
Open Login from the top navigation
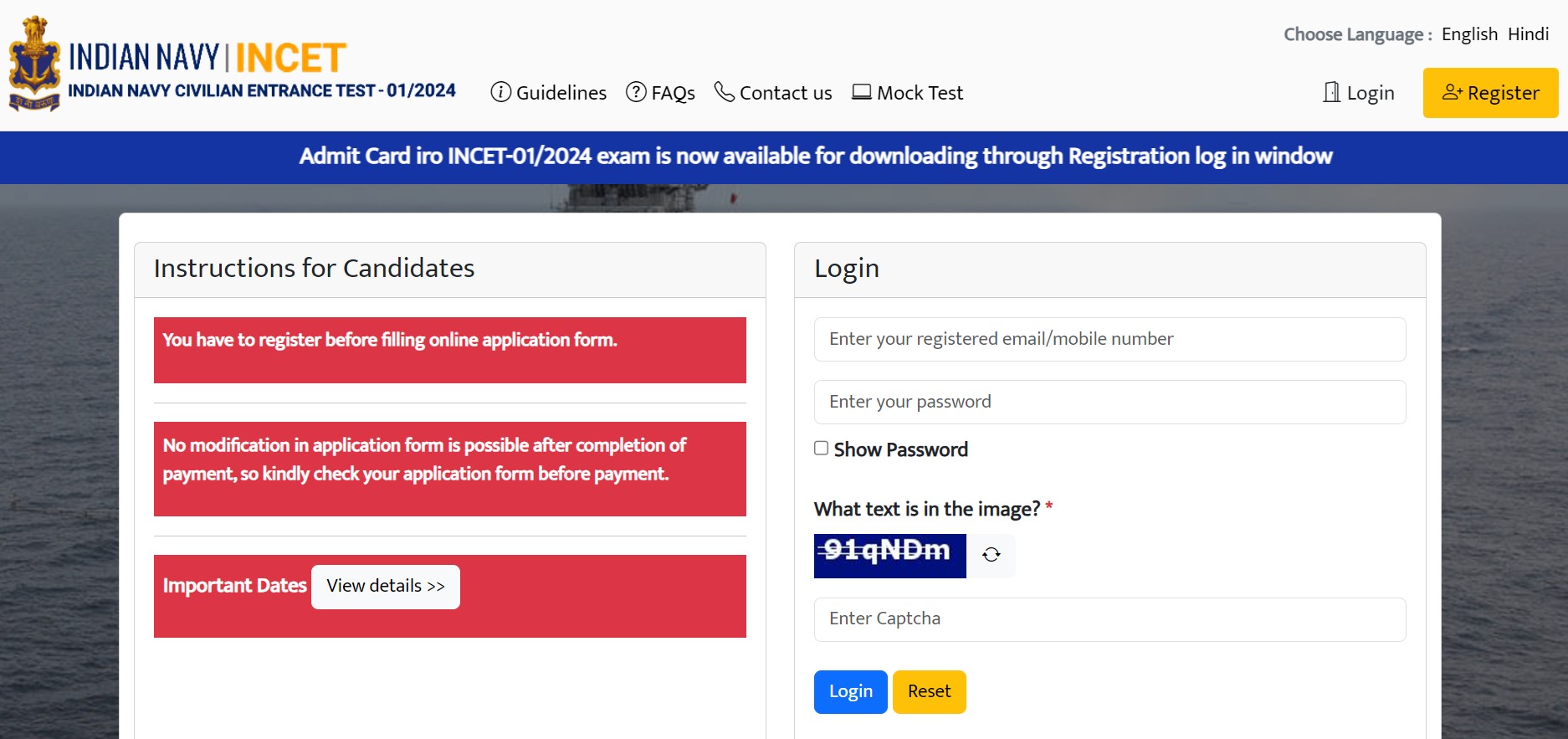1359,92
